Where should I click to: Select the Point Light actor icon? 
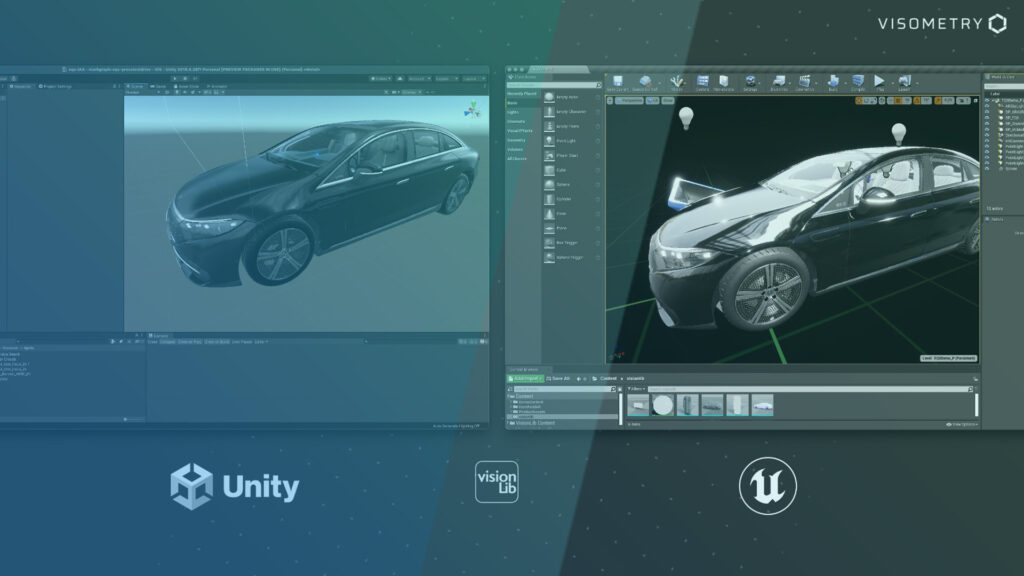pyautogui.click(x=549, y=140)
